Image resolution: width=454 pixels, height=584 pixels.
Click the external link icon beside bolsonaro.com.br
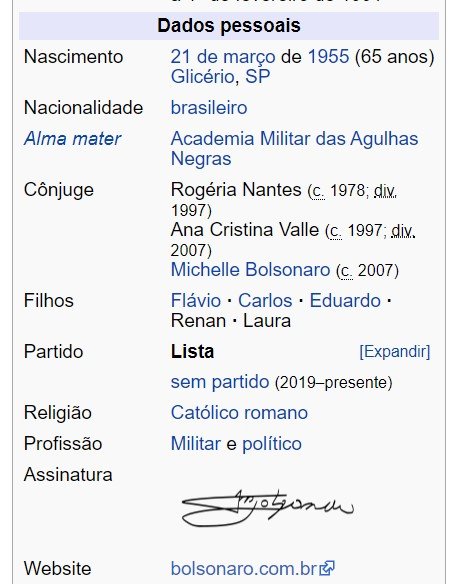coord(327,568)
